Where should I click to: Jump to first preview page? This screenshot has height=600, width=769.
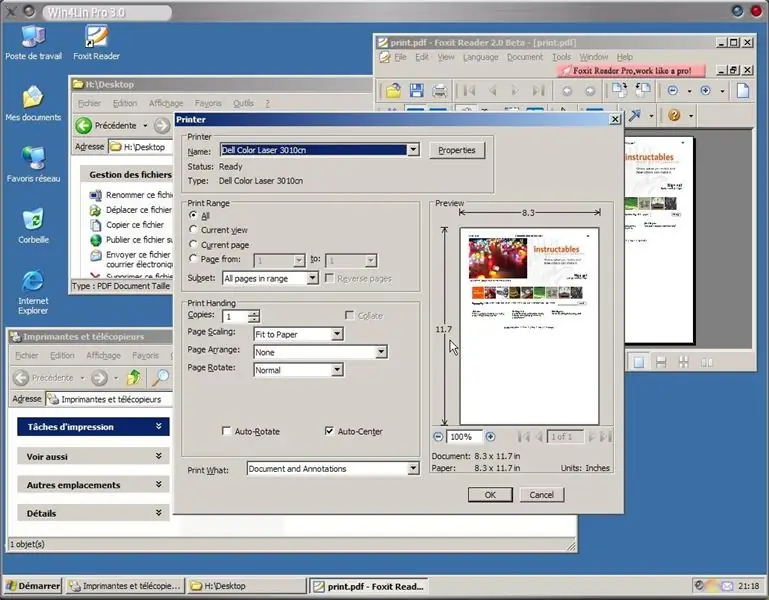(524, 437)
